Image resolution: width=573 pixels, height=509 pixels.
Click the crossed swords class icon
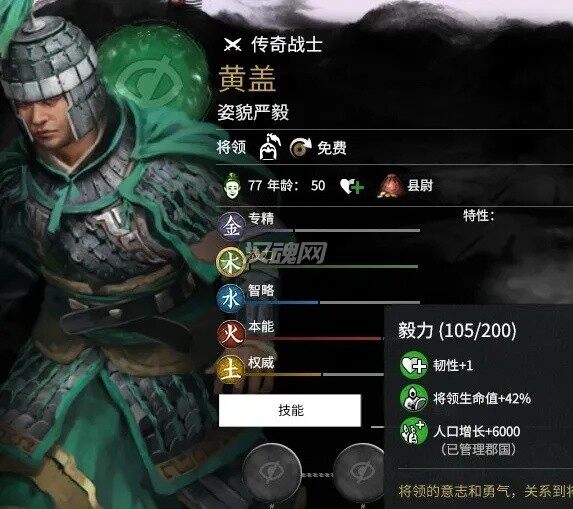click(233, 45)
